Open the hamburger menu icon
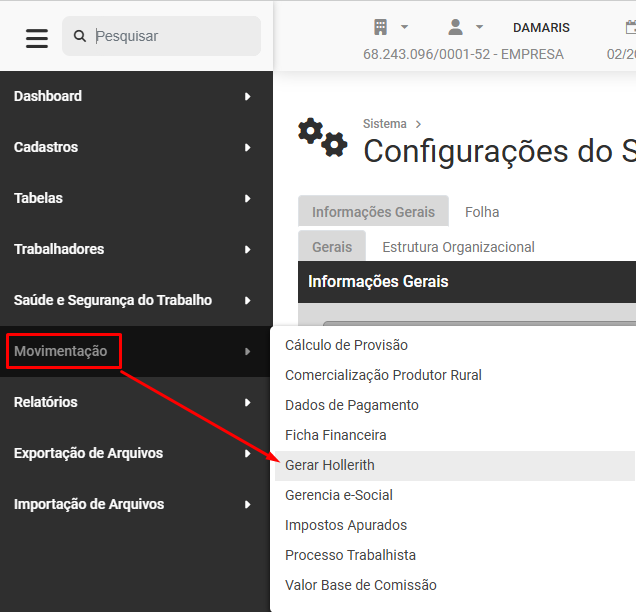Image resolution: width=636 pixels, height=612 pixels. 37,38
